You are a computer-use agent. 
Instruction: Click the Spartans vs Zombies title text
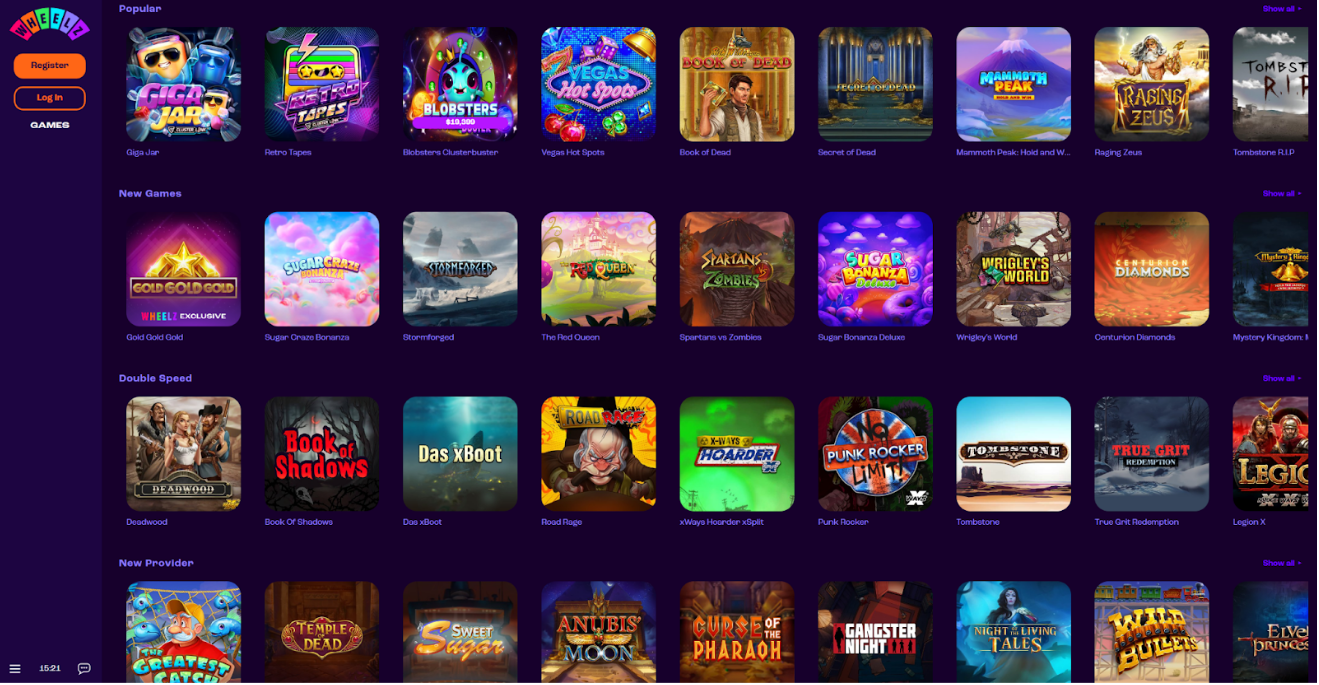pyautogui.click(x=720, y=338)
